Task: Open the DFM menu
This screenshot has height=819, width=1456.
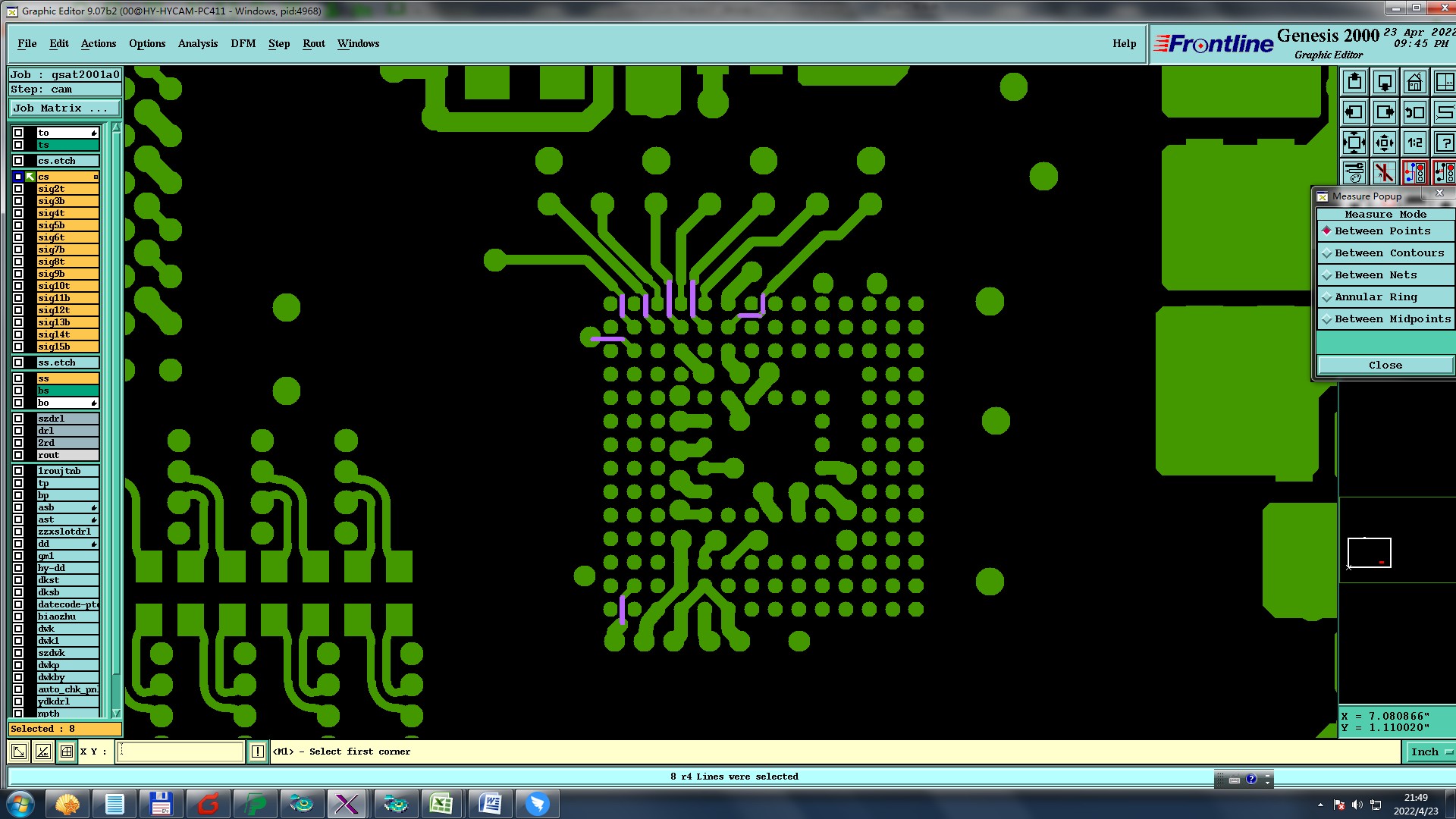Action: click(x=243, y=43)
